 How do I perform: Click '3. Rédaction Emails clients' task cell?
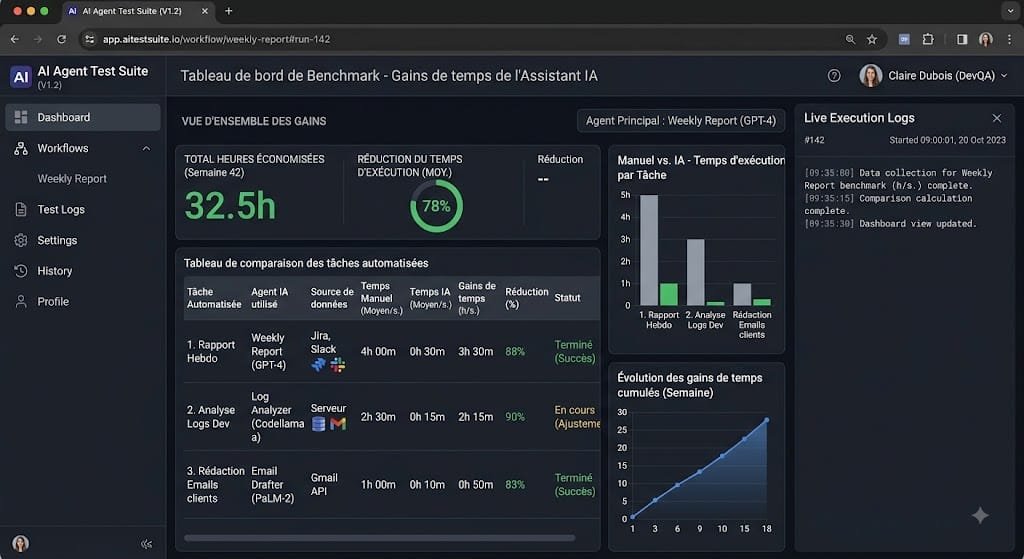point(216,485)
